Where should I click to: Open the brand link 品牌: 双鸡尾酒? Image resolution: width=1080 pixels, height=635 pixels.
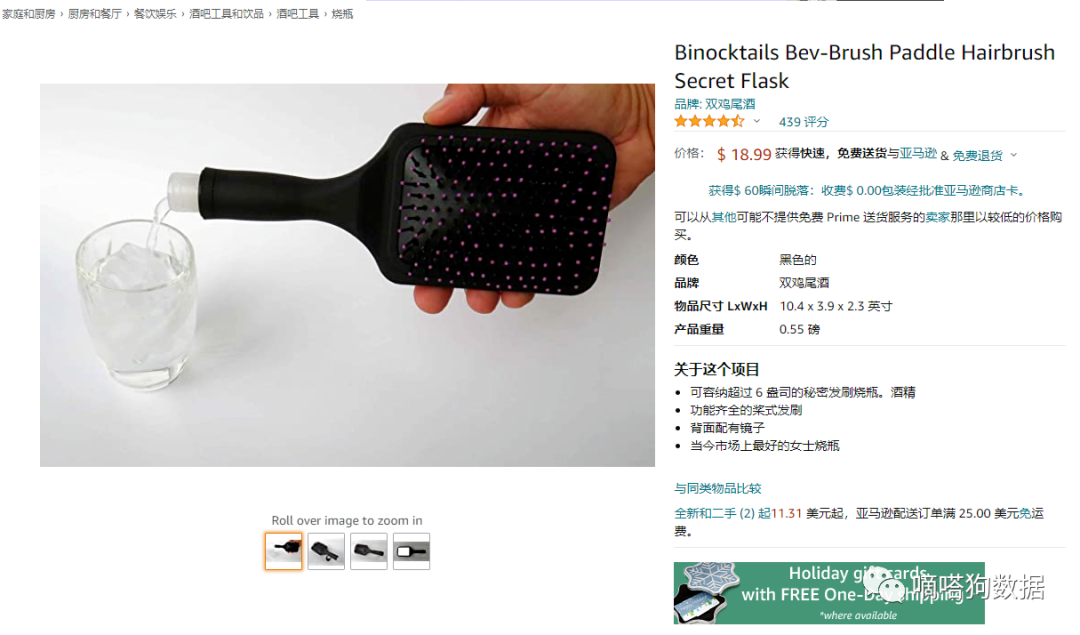tap(714, 104)
